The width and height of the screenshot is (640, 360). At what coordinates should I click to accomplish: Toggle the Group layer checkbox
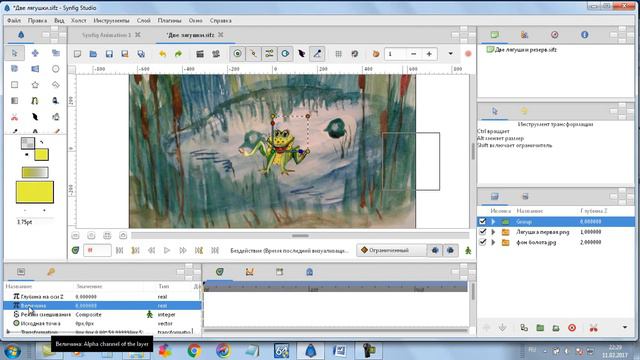482,221
